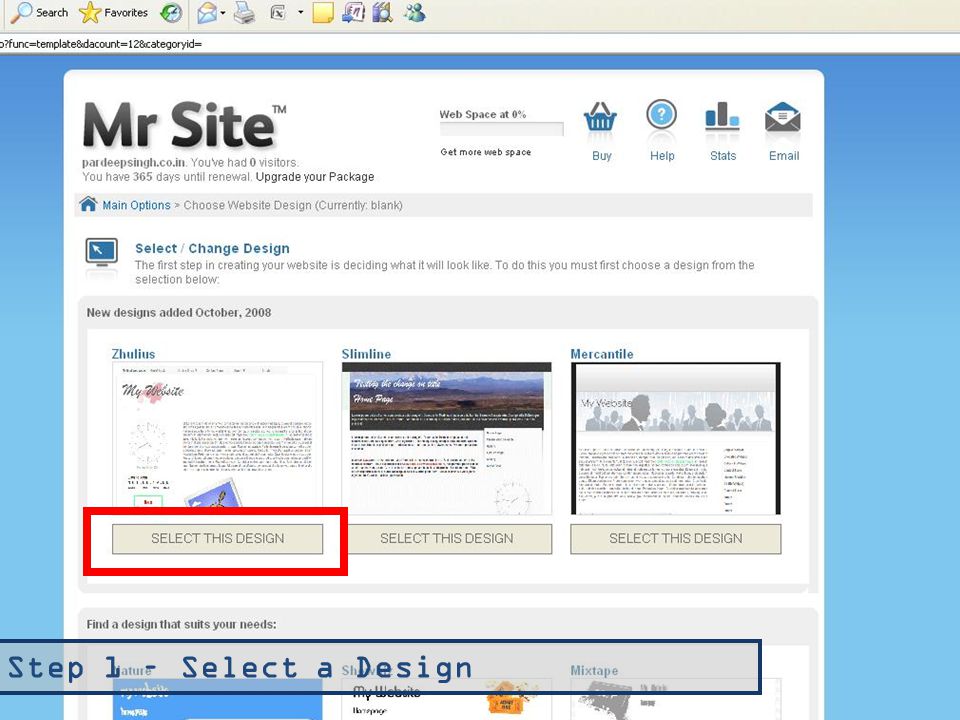Select this design under Mercantile
This screenshot has width=960, height=720.
(676, 539)
